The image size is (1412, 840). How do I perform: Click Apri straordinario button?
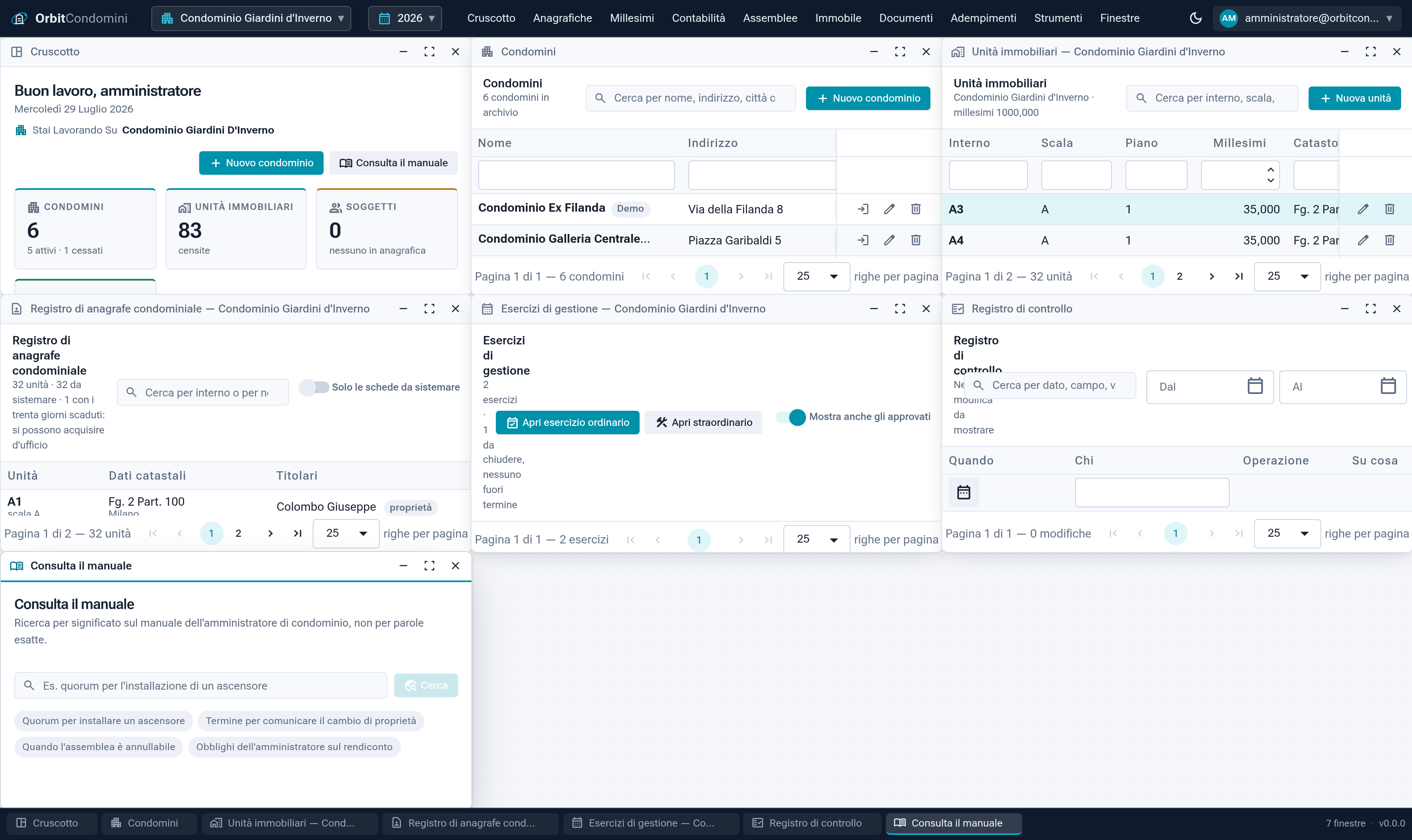click(x=703, y=422)
